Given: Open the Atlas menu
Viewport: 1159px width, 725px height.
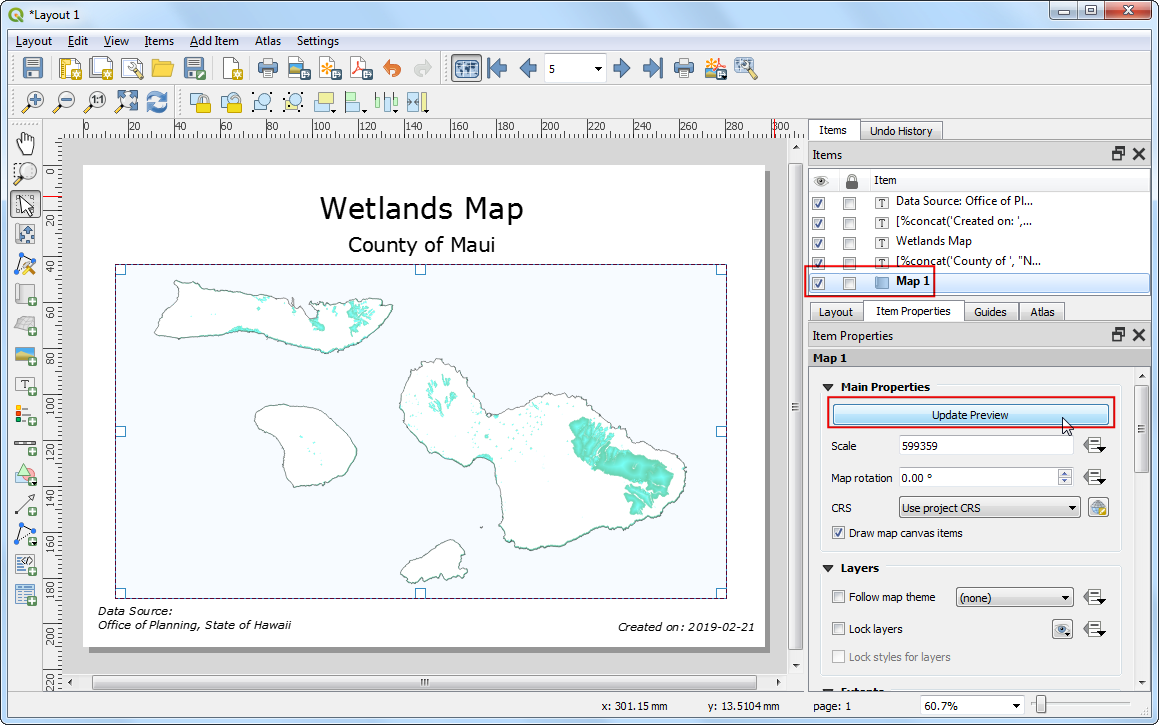Looking at the screenshot, I should [x=267, y=41].
